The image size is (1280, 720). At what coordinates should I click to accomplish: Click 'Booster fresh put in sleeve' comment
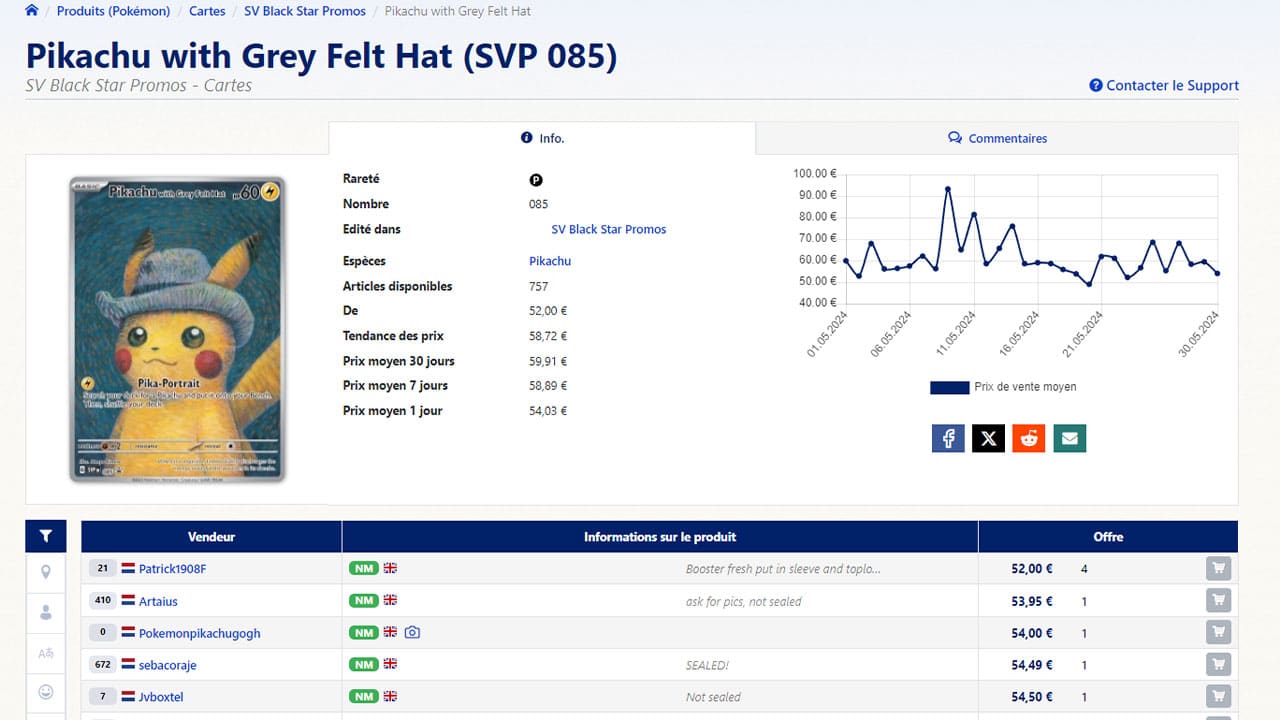[x=783, y=569]
